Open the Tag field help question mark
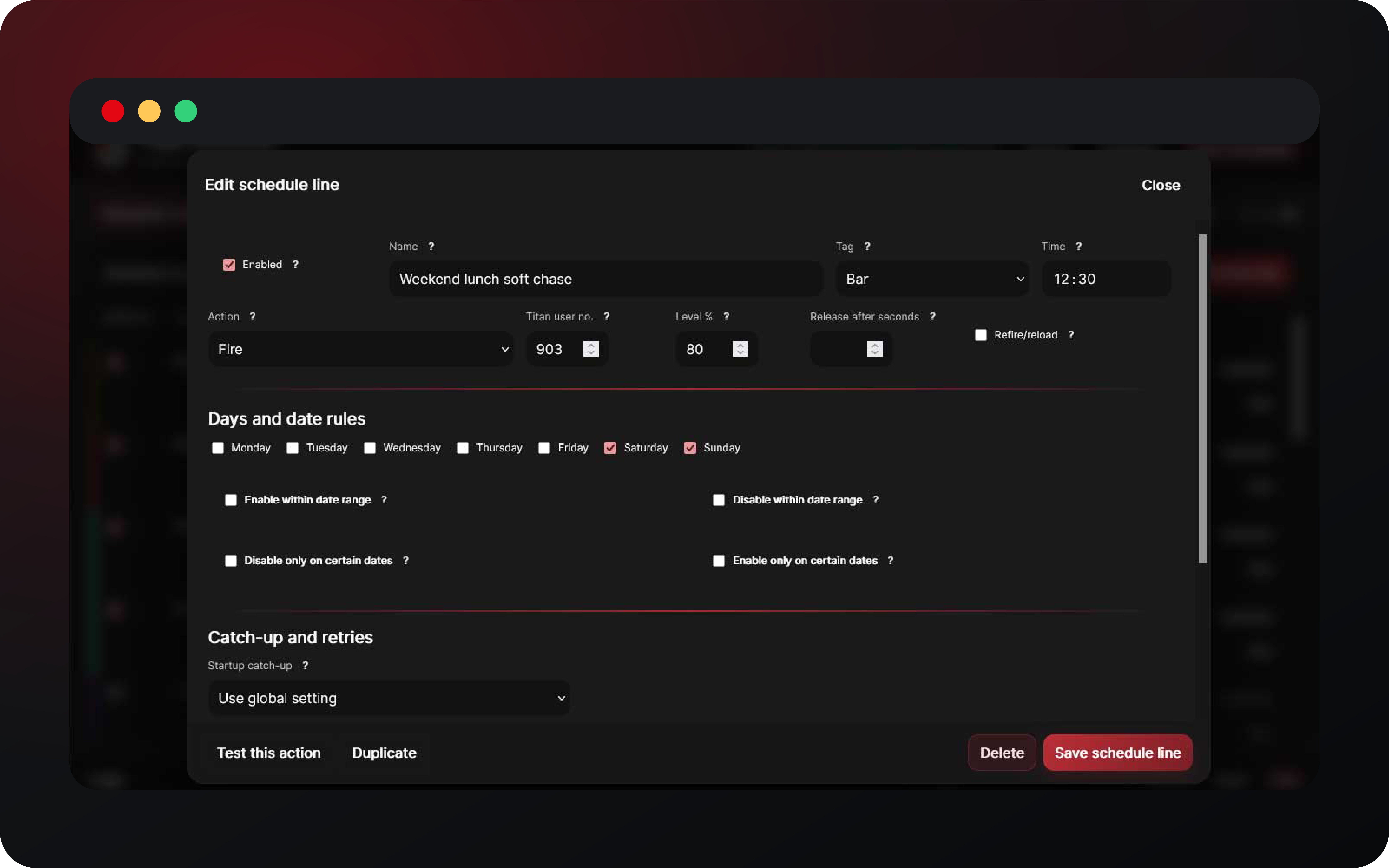Screen dimensions: 1389x868 867,246
